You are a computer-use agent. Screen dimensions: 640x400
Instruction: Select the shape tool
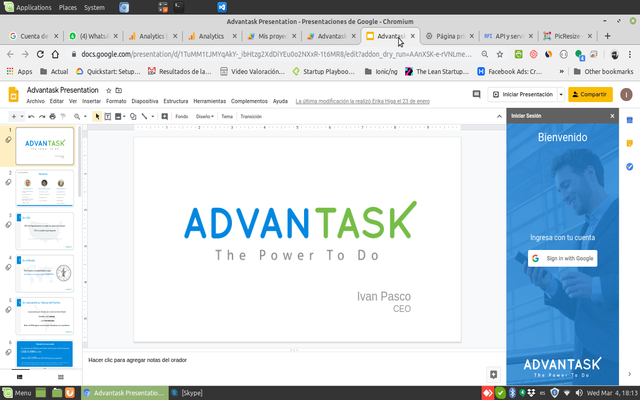click(133, 117)
